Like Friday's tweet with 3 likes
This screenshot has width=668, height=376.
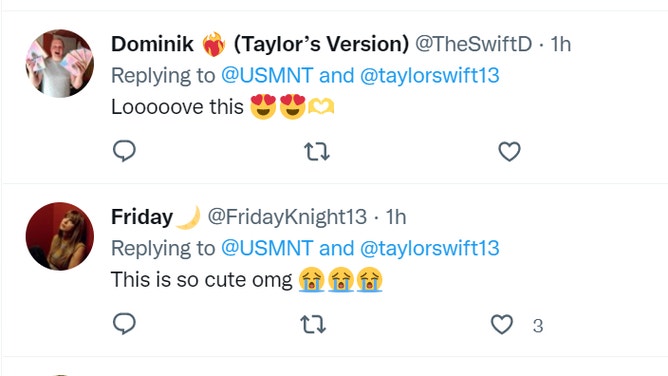coord(502,324)
